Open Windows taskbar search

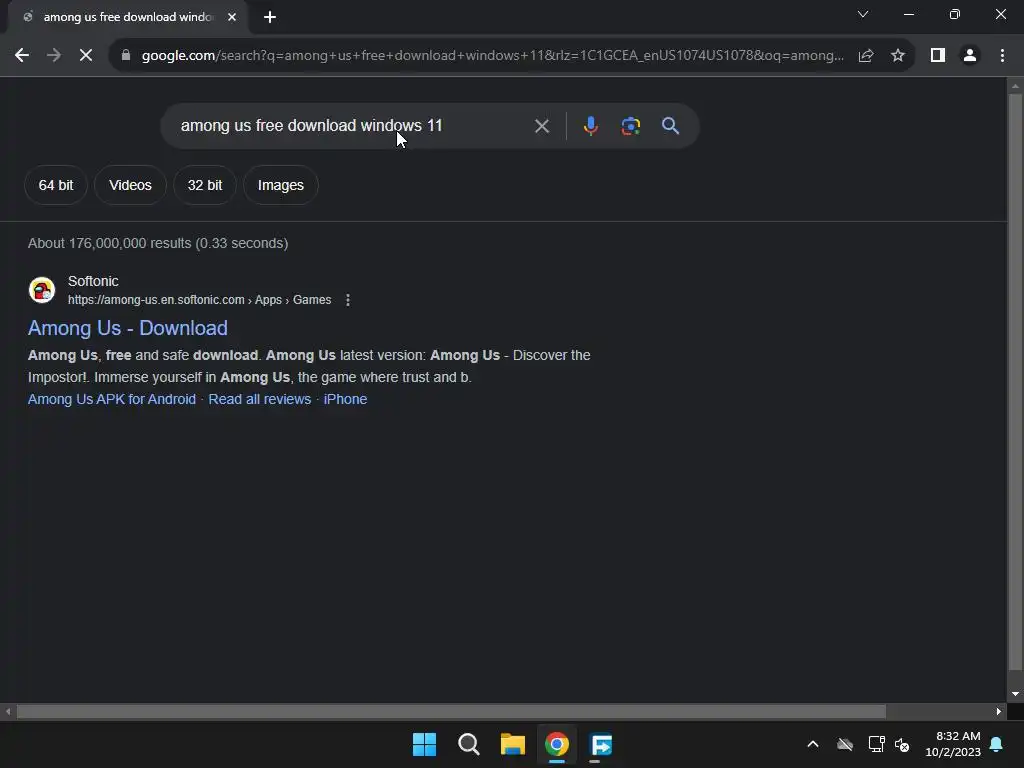point(468,744)
